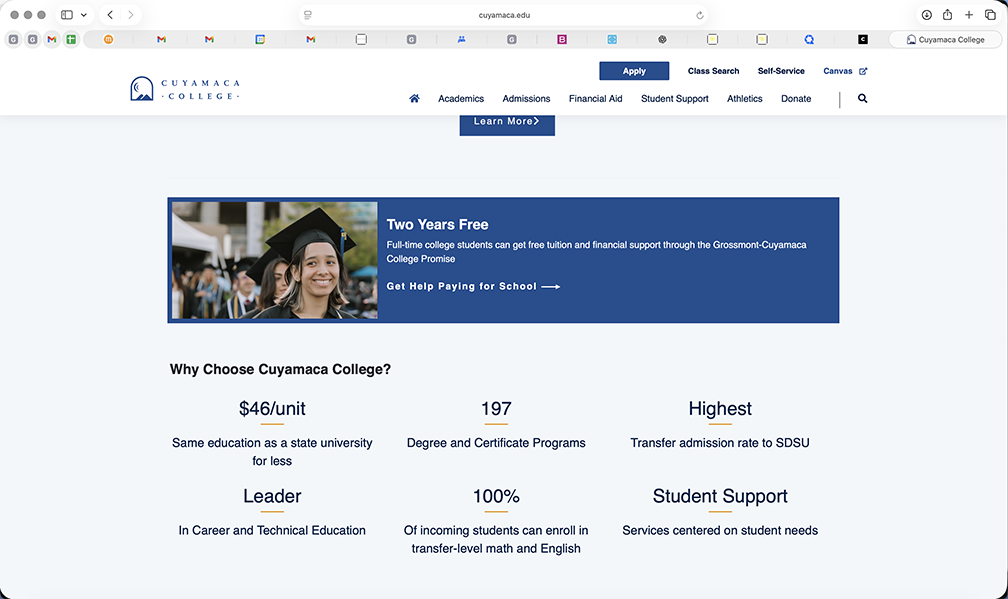Open the Admissions menu
Screen dimensions: 1008x599
pyautogui.click(x=526, y=98)
